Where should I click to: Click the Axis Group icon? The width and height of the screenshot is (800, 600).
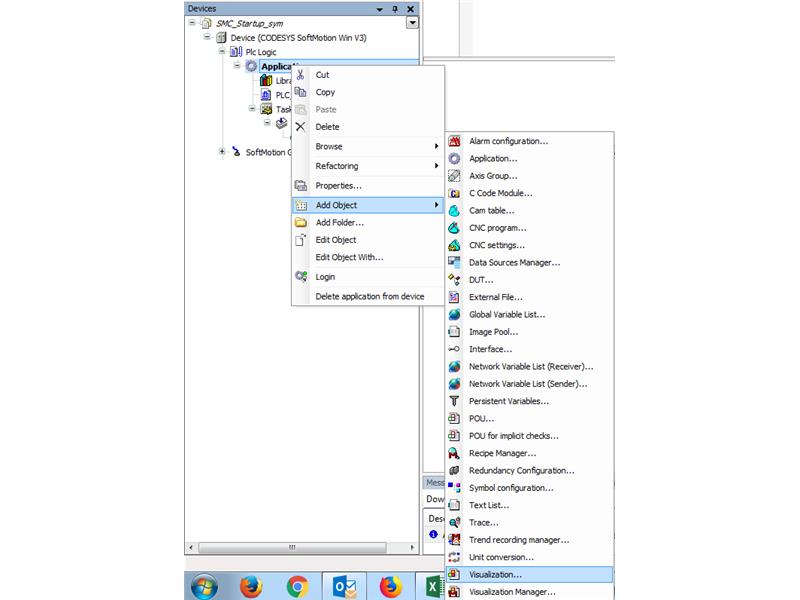[x=454, y=176]
